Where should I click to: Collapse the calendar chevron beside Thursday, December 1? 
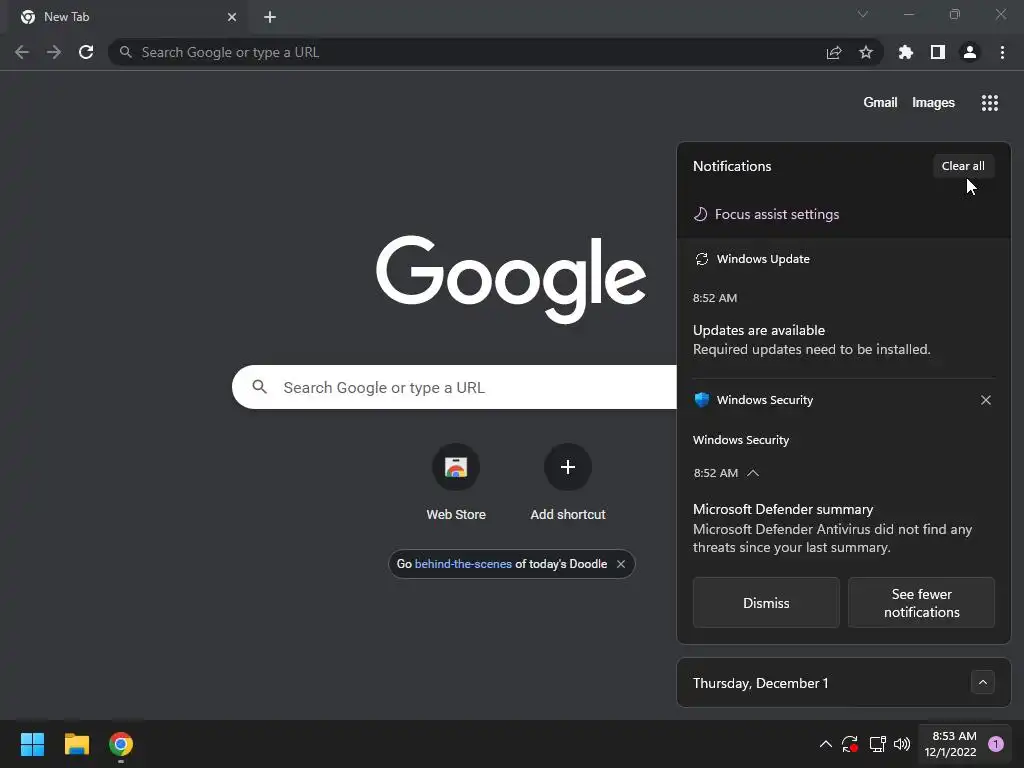pos(983,682)
